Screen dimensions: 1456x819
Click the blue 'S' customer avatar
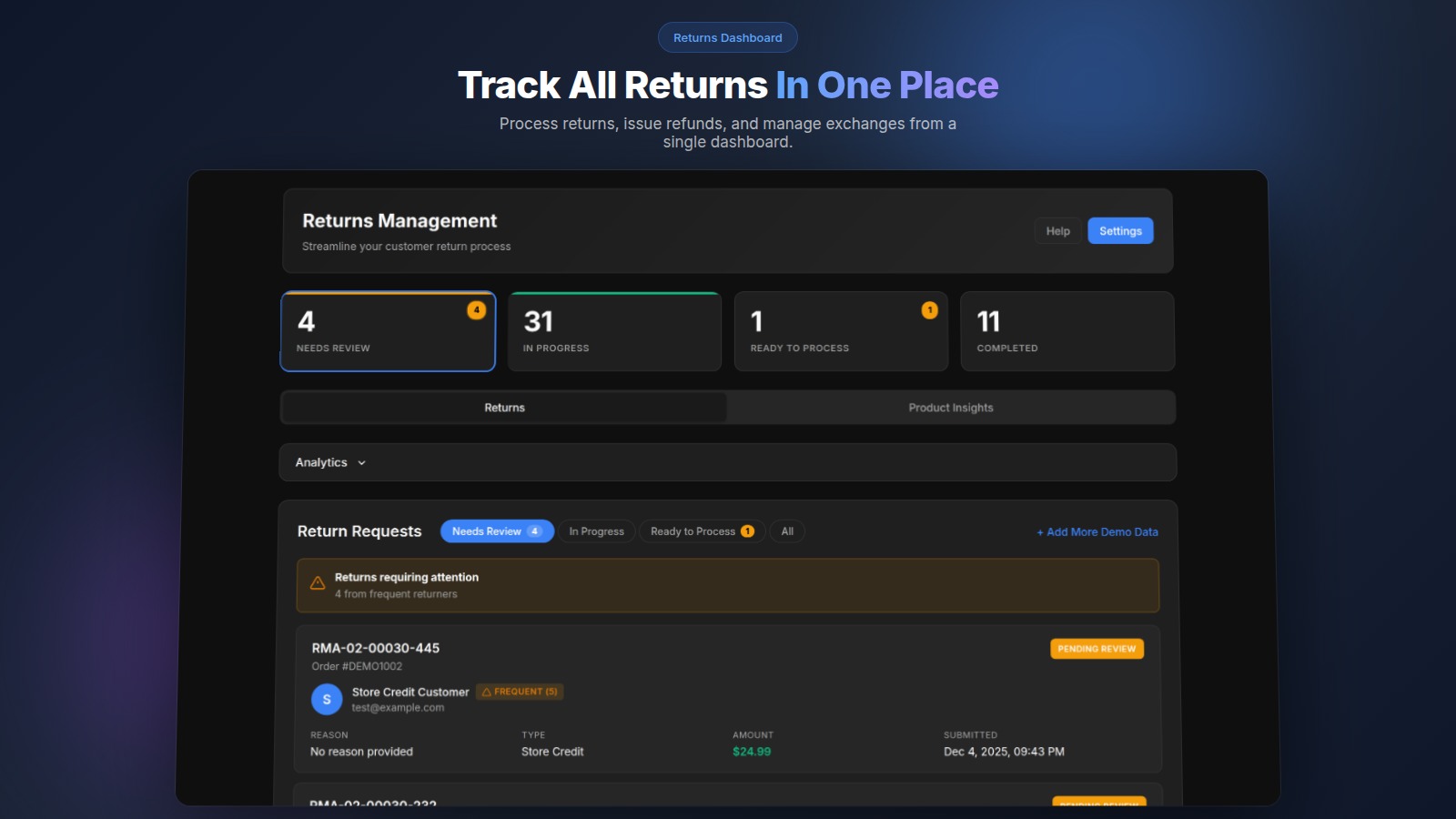coord(327,700)
